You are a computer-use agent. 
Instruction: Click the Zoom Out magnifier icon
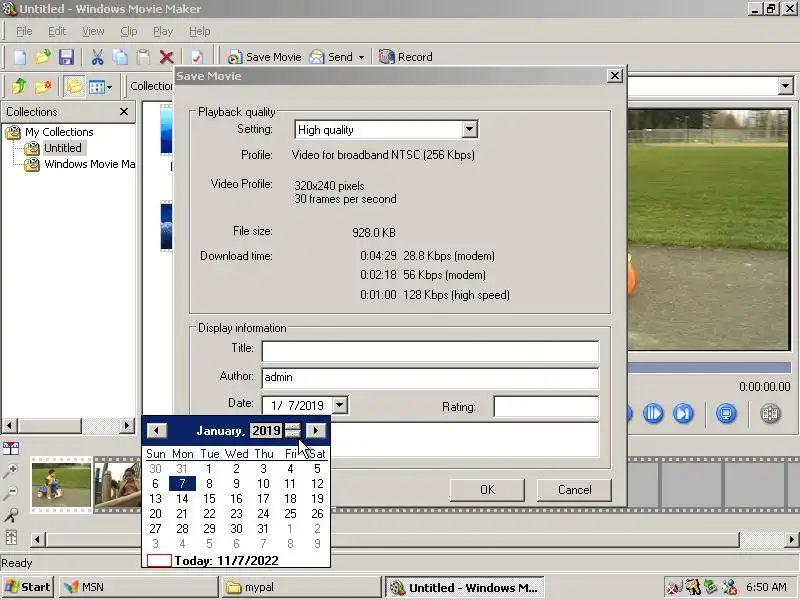click(11, 492)
